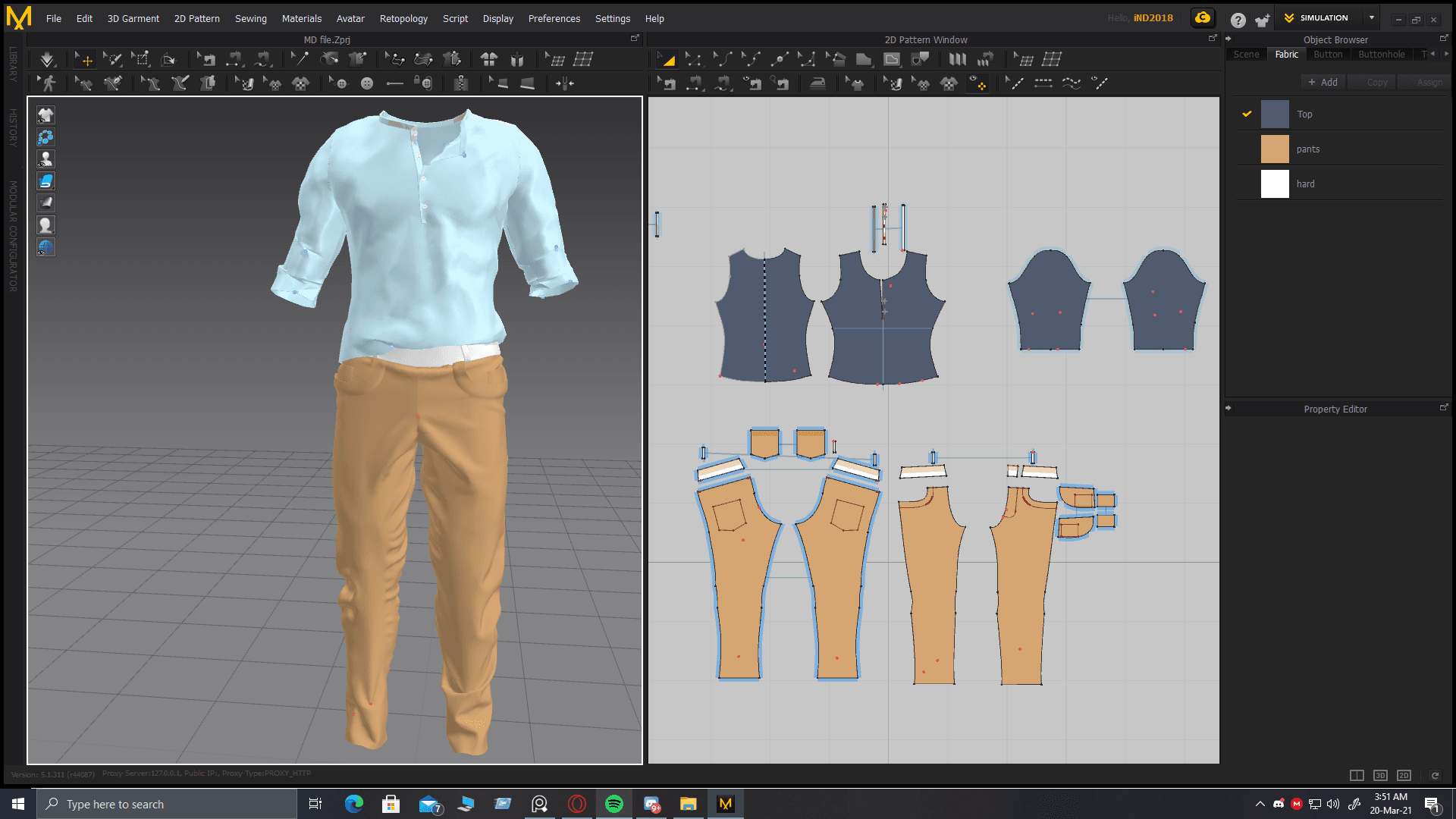Click the Add fabric button
Viewport: 1456px width, 819px height.
tap(1323, 82)
